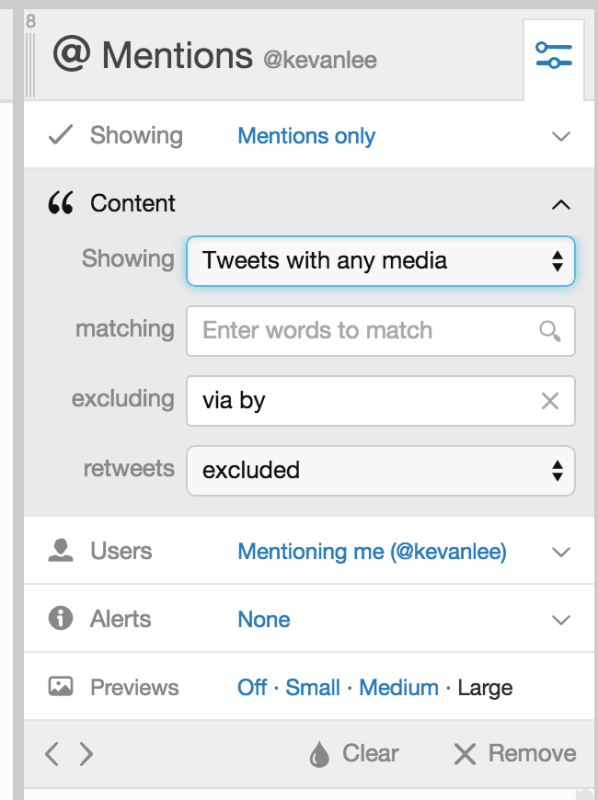Screen dimensions: 598x800
Task: Click the Content quotation mark icon
Action: pyautogui.click(x=61, y=203)
